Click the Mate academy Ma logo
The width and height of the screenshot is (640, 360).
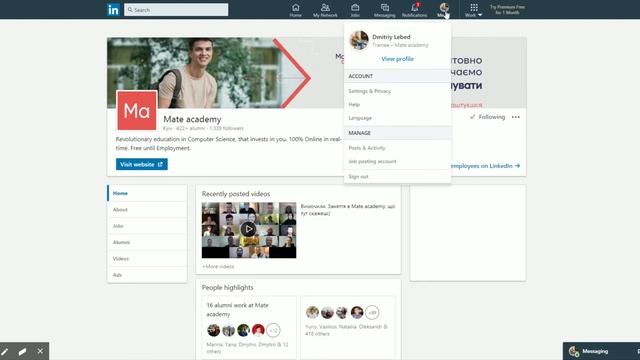pyautogui.click(x=137, y=111)
